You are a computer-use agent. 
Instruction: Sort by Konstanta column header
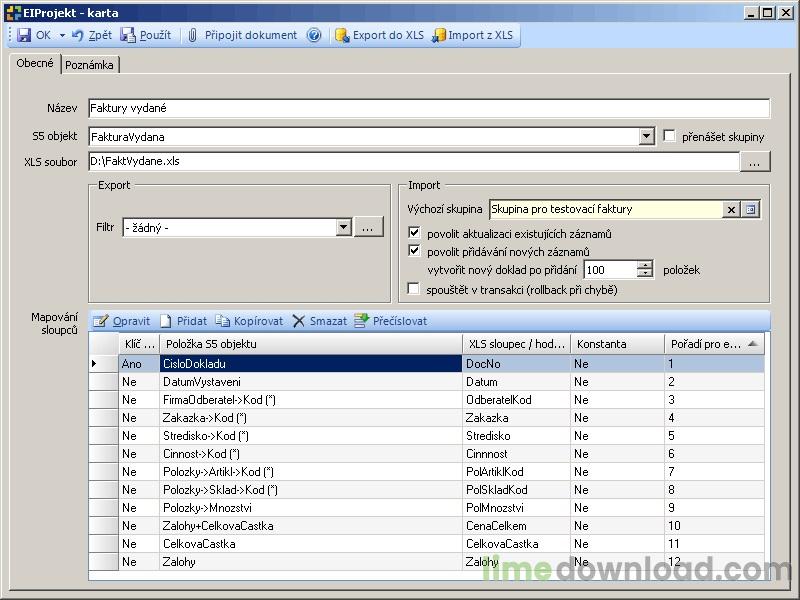point(617,344)
